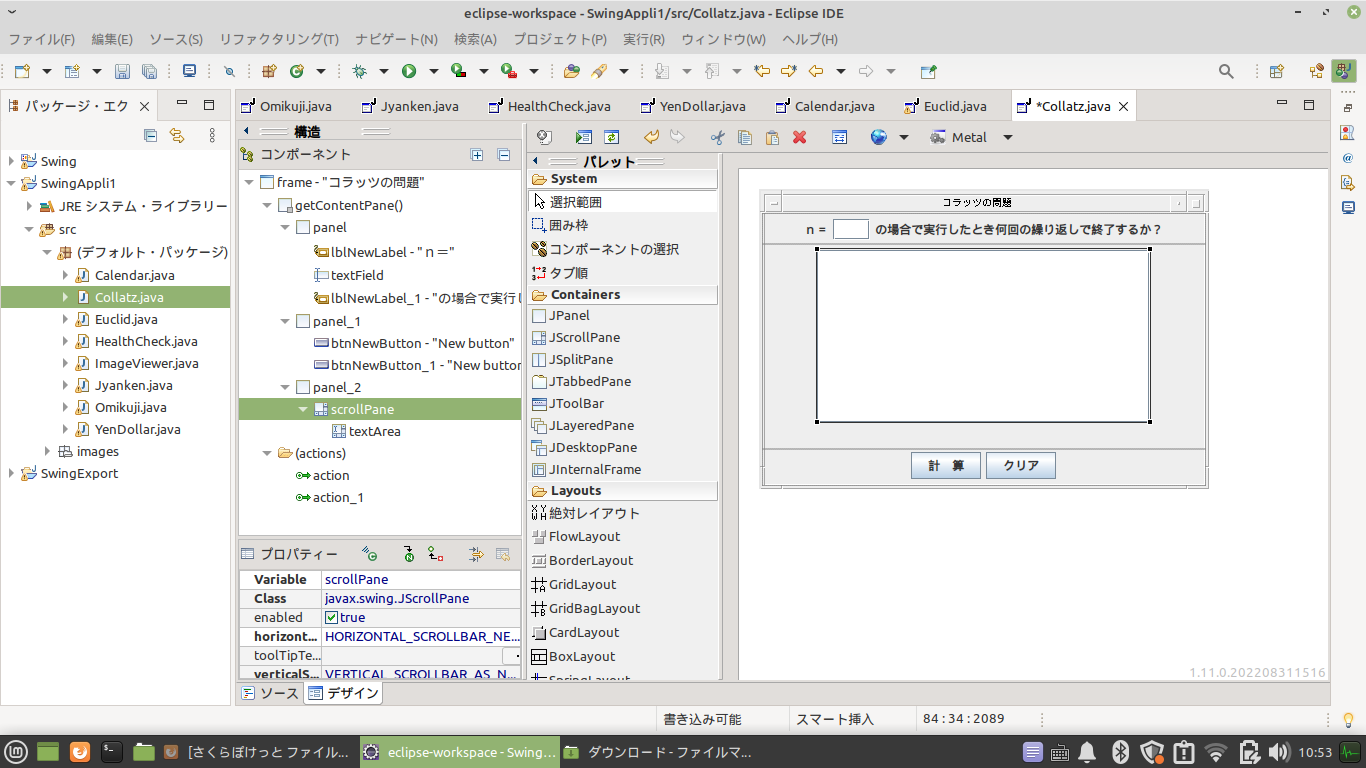
Task: Click the 計 算 button in the form preview
Action: 945,465
